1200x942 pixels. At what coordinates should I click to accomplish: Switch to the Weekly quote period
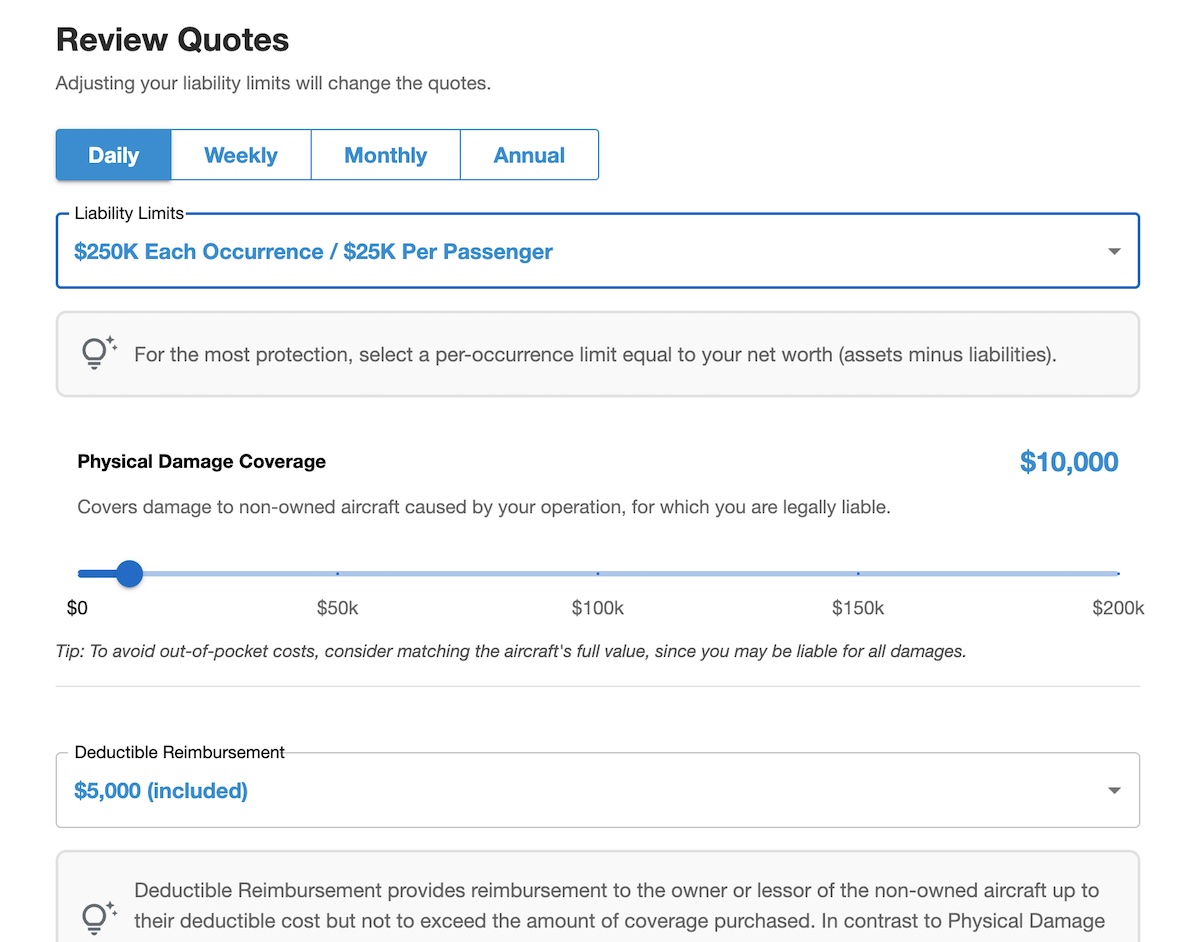[241, 155]
